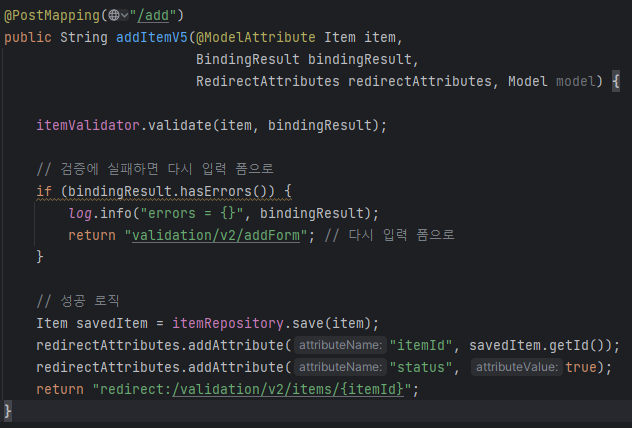Open the "/add" mapping path link
The image size is (632, 428).
pyautogui.click(x=153, y=15)
